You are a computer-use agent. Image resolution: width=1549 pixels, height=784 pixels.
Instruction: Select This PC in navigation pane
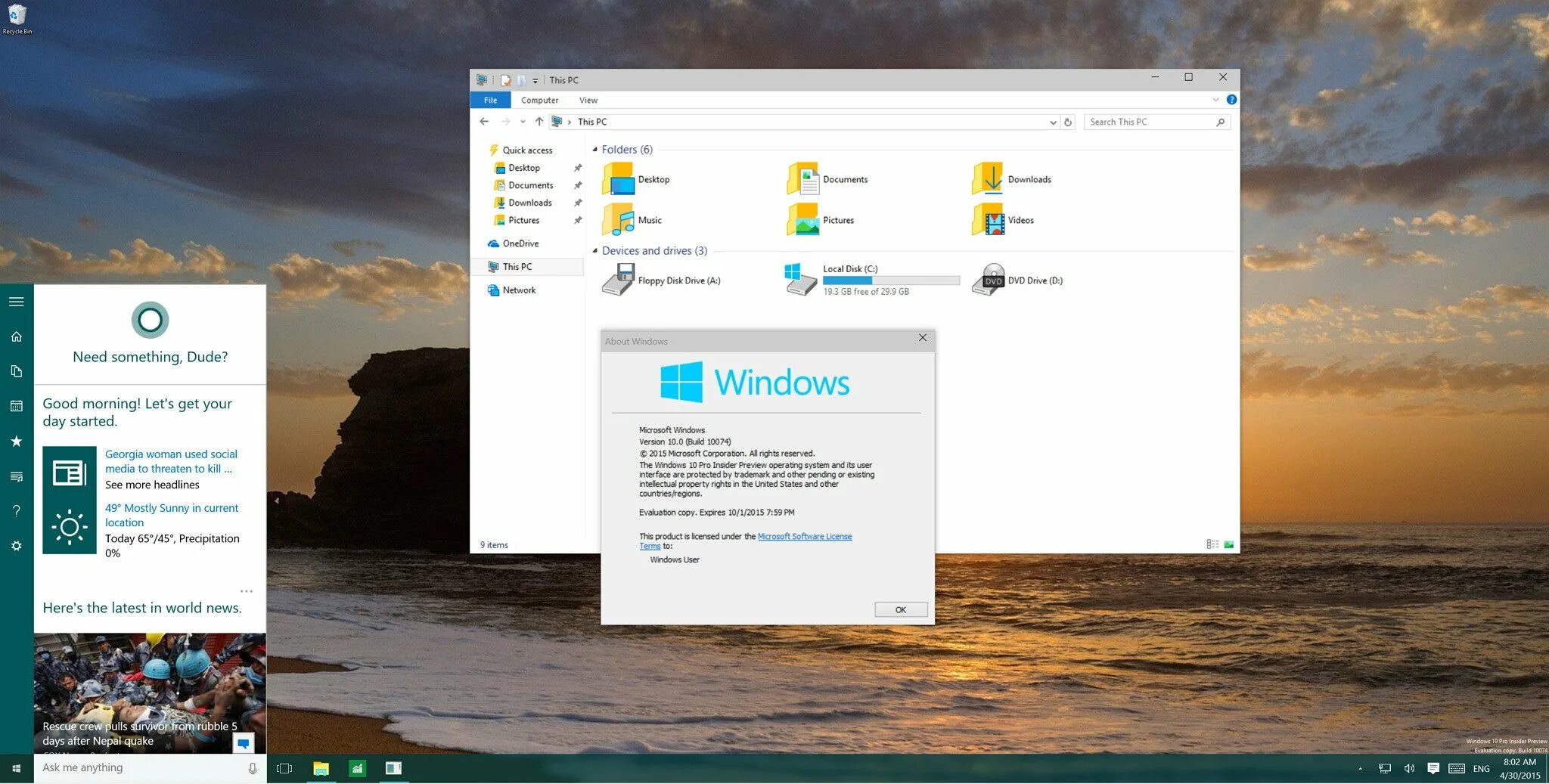527,267
